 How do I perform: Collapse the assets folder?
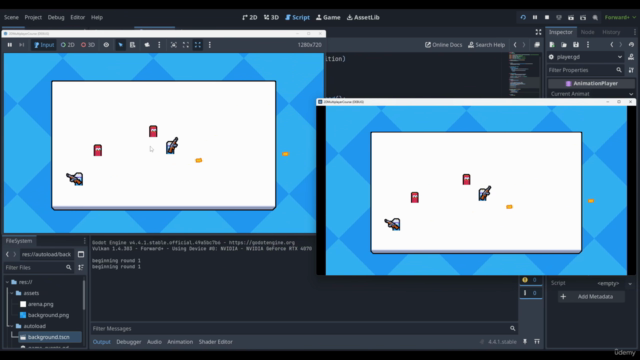click(x=12, y=293)
